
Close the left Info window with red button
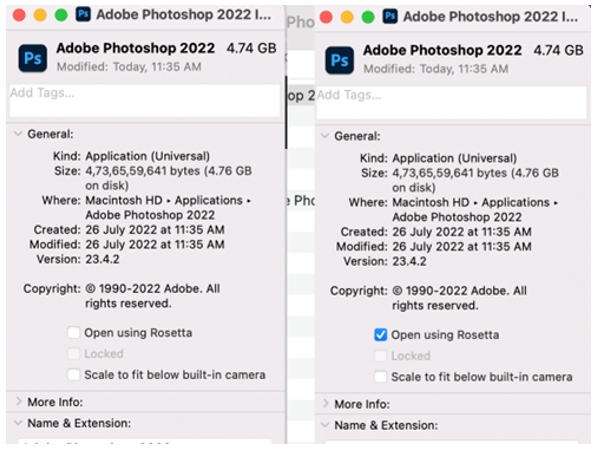pos(19,15)
